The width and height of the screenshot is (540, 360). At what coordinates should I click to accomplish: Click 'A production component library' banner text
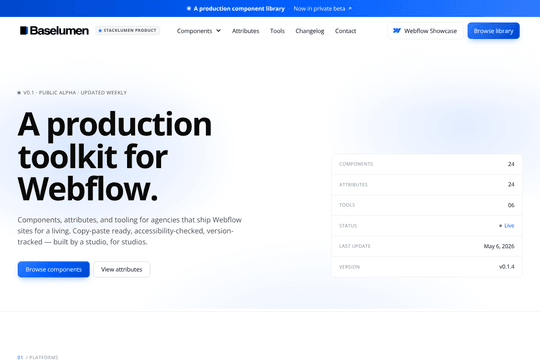[239, 9]
